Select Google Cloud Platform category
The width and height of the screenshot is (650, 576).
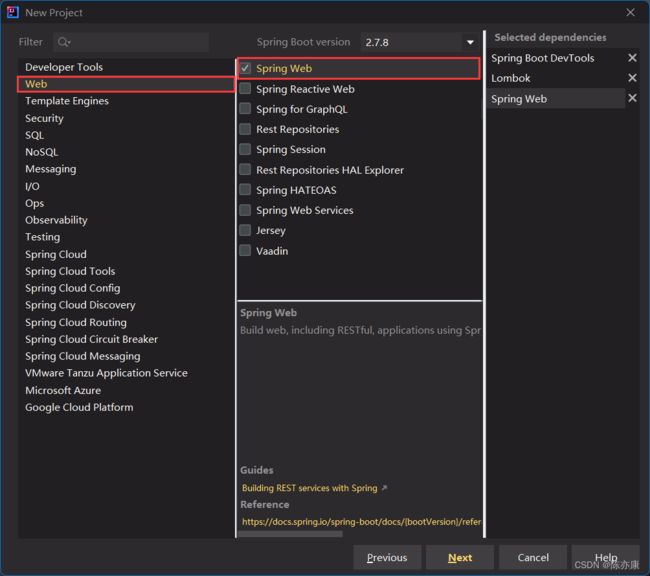click(126, 407)
